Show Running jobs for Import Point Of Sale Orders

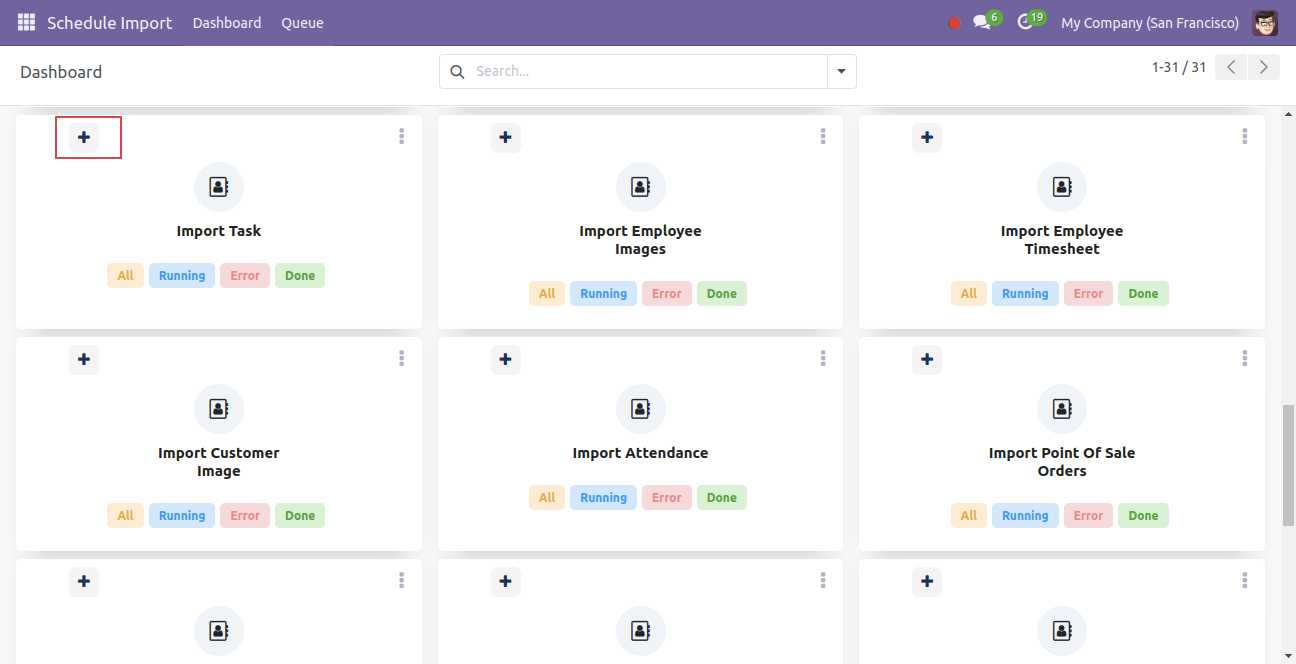[x=1025, y=516]
